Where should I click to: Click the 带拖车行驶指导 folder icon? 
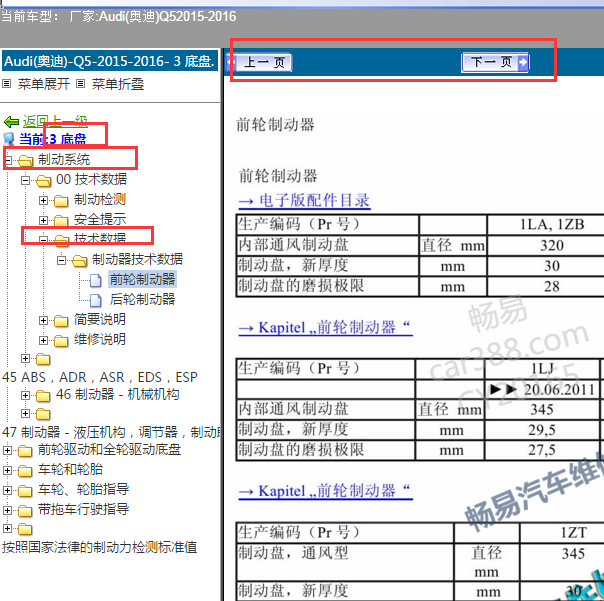(25, 510)
